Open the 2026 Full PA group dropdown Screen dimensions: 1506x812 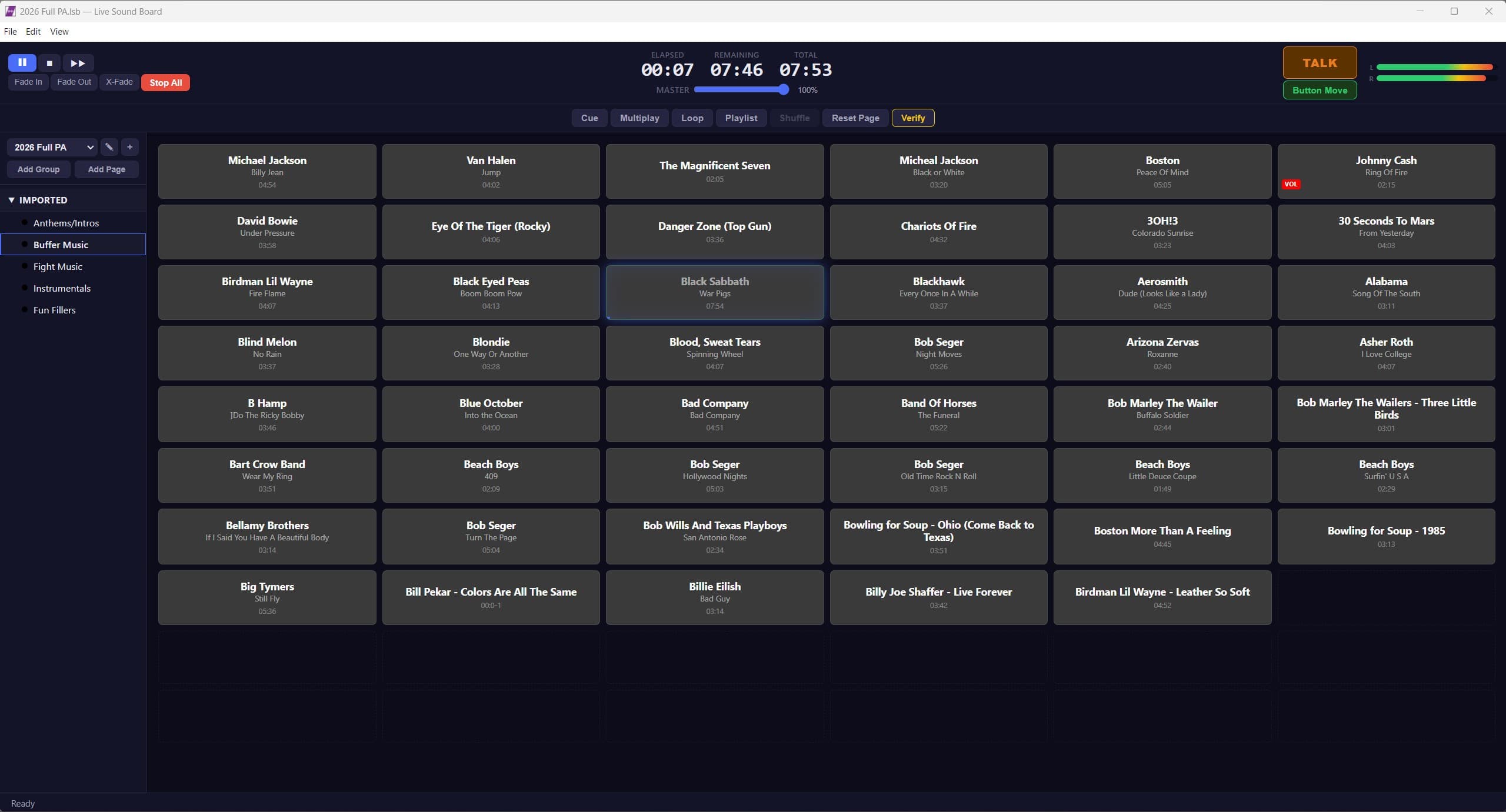coord(52,147)
